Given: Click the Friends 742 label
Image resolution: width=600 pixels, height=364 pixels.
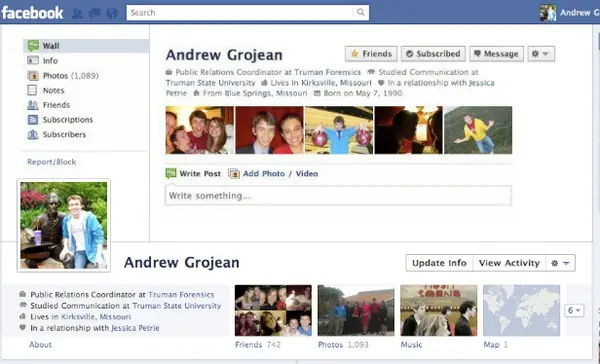Looking at the screenshot, I should coord(258,344).
